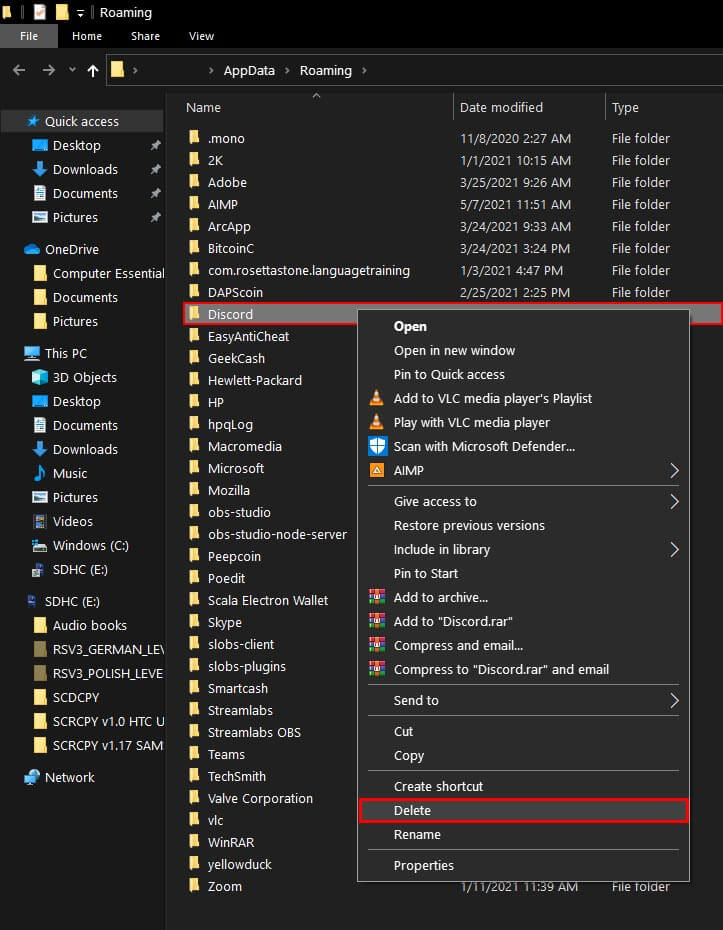Click the folder icon of the Adobe row

tap(195, 181)
